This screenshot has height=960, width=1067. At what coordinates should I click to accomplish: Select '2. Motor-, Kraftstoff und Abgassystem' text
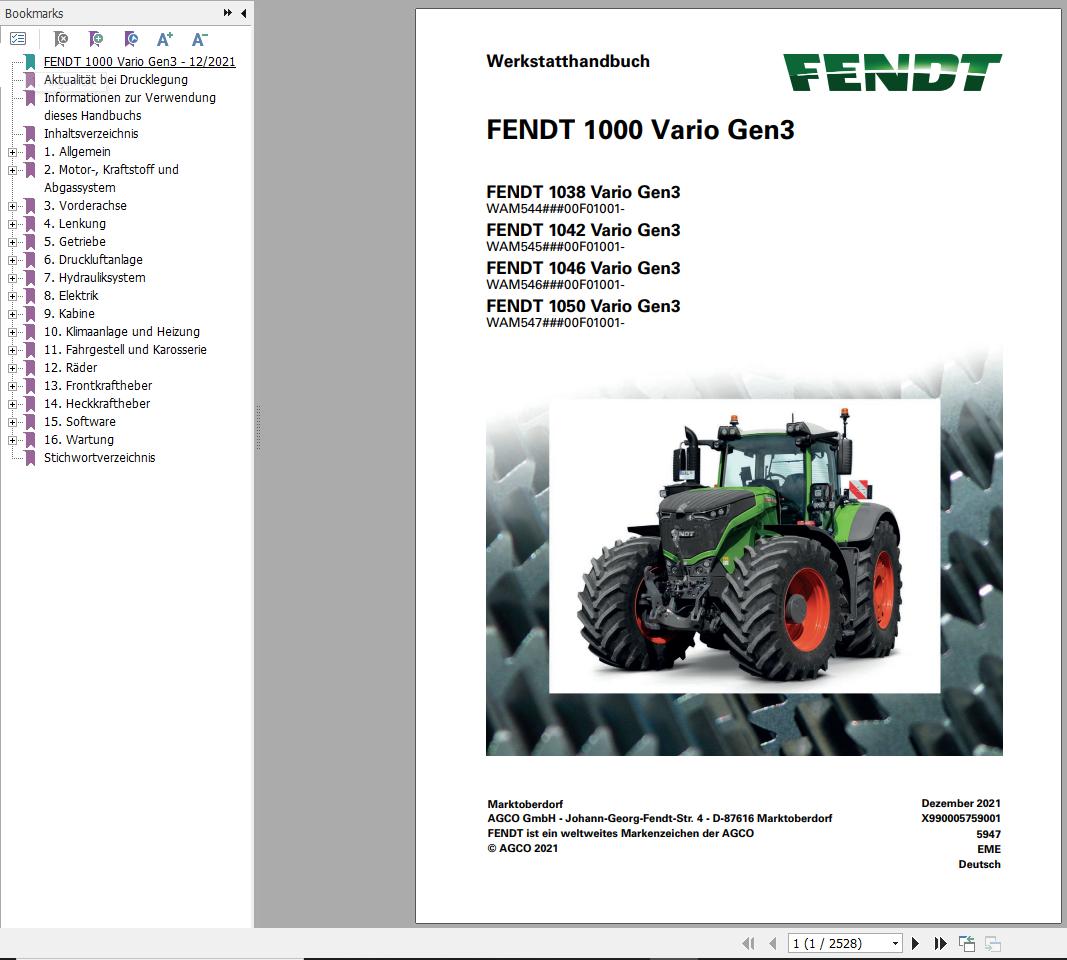point(111,178)
